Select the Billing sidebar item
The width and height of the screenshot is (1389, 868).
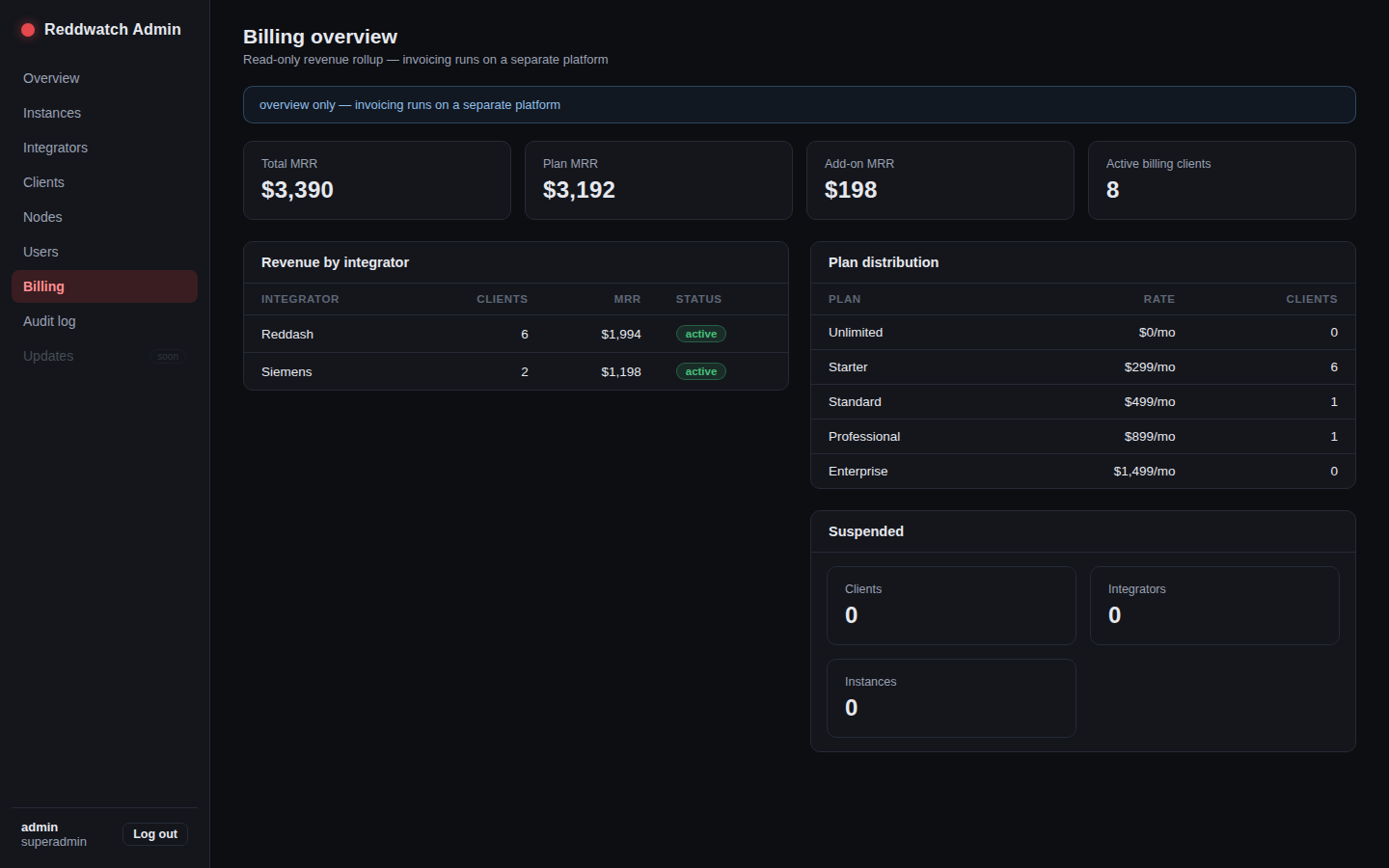(104, 286)
